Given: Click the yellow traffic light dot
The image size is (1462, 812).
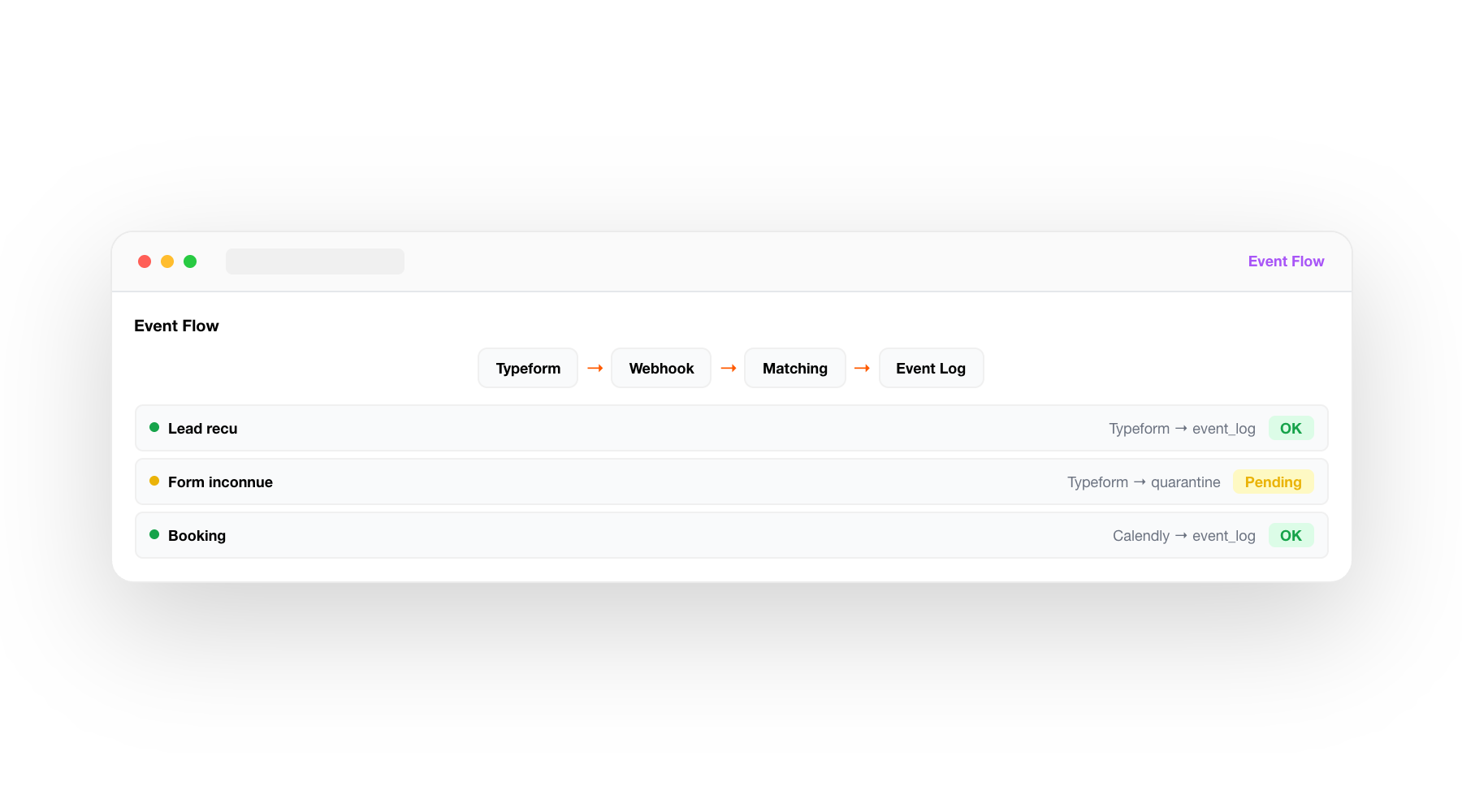Looking at the screenshot, I should [167, 261].
